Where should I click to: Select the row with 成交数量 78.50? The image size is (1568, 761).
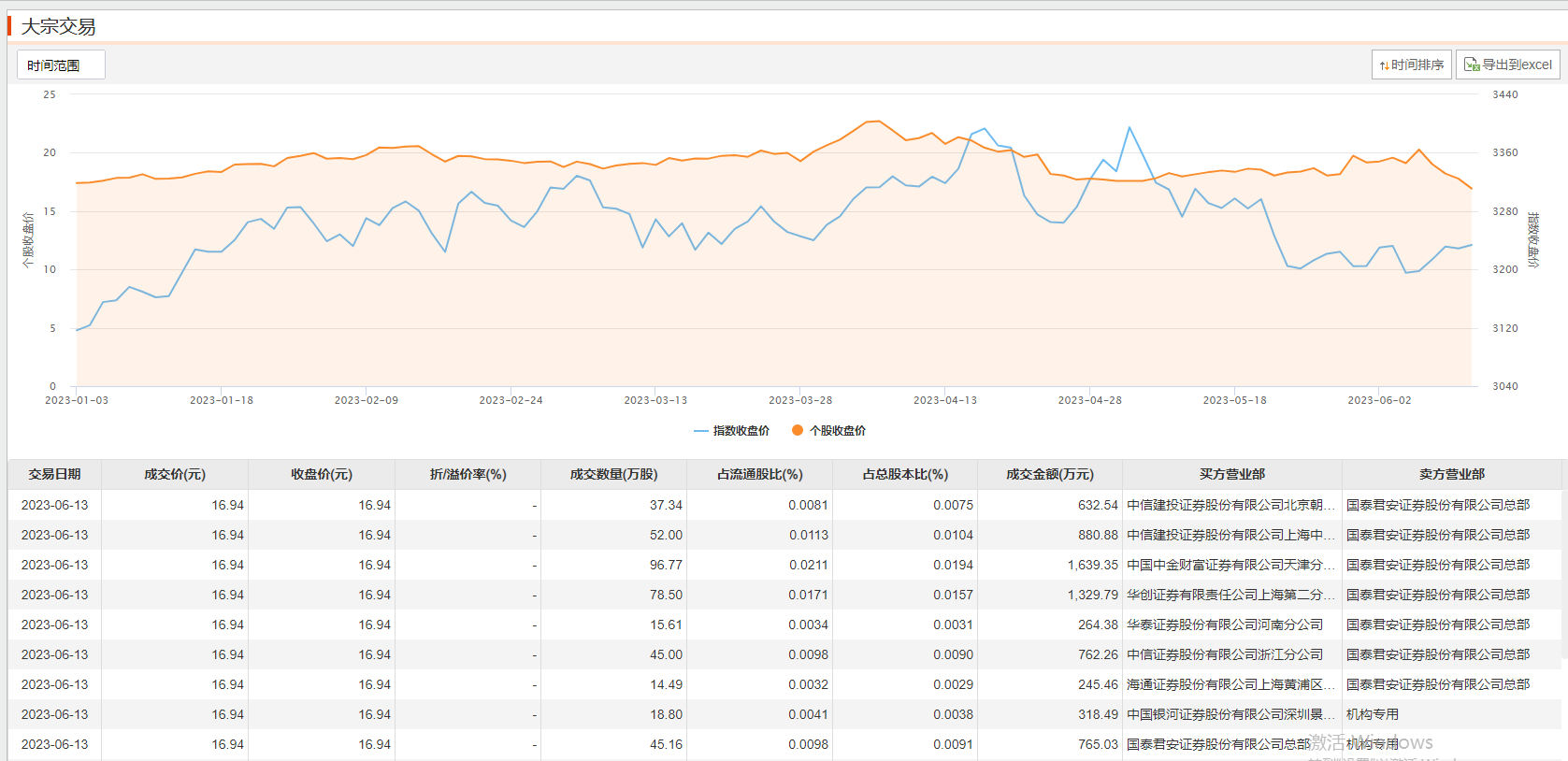point(666,595)
